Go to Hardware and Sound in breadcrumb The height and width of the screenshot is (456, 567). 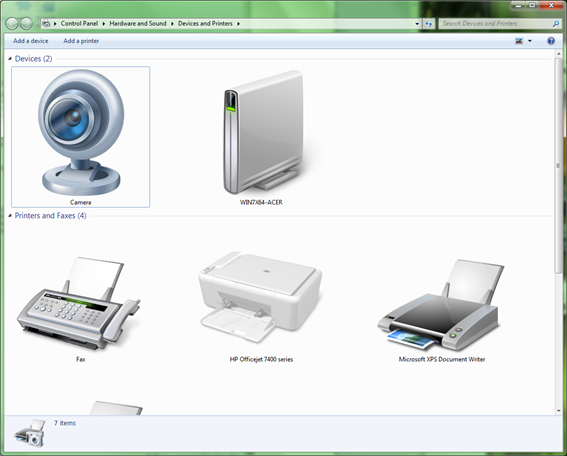138,24
